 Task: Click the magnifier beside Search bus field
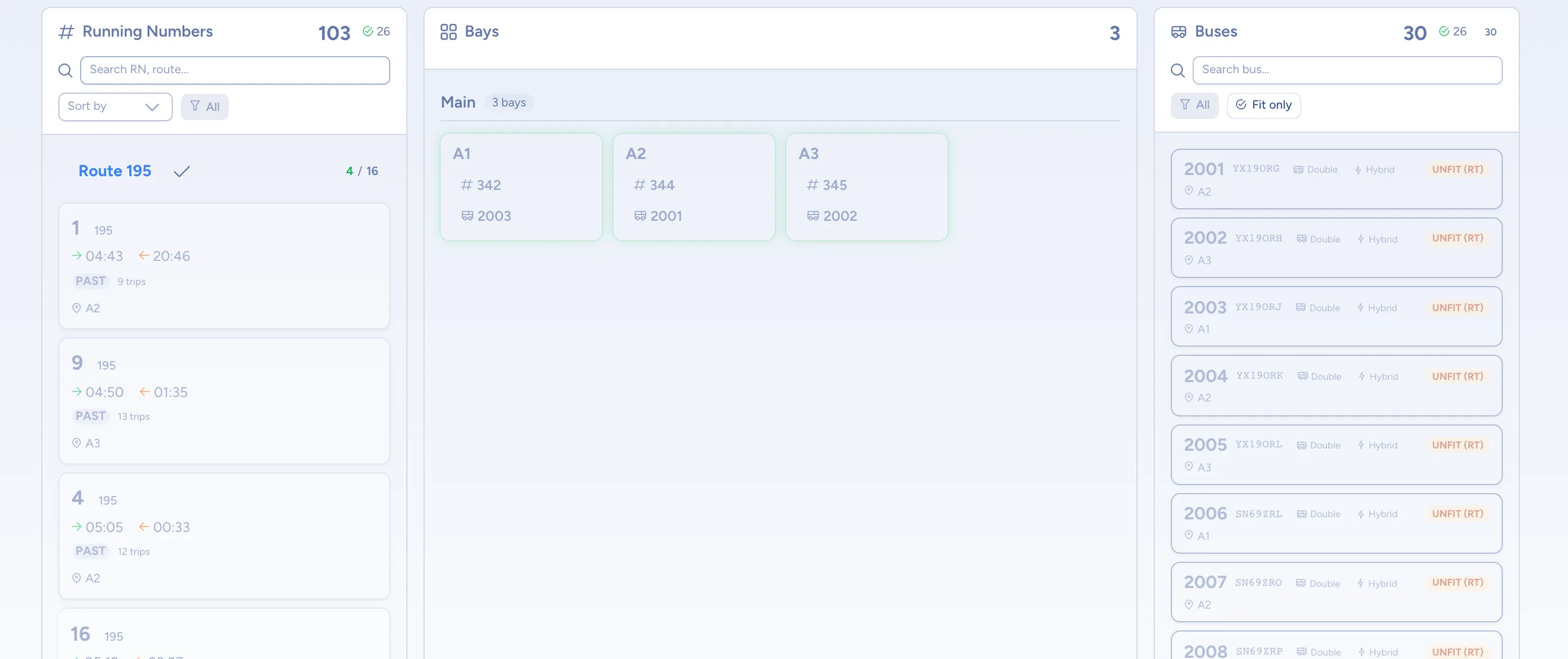tap(1178, 70)
